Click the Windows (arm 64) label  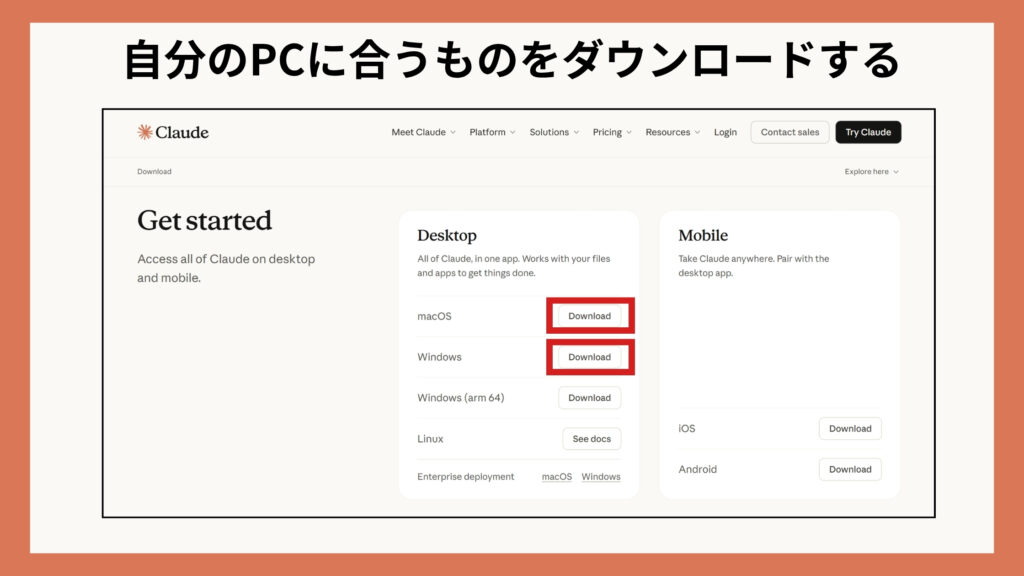[460, 398]
